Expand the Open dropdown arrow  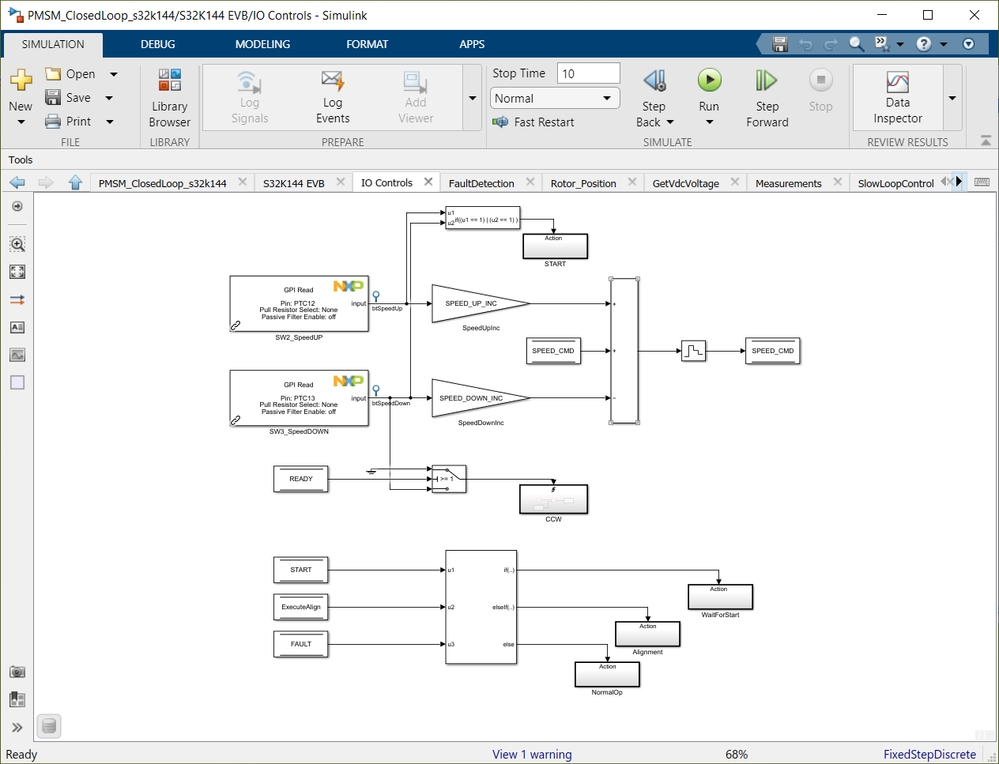[x=113, y=74]
